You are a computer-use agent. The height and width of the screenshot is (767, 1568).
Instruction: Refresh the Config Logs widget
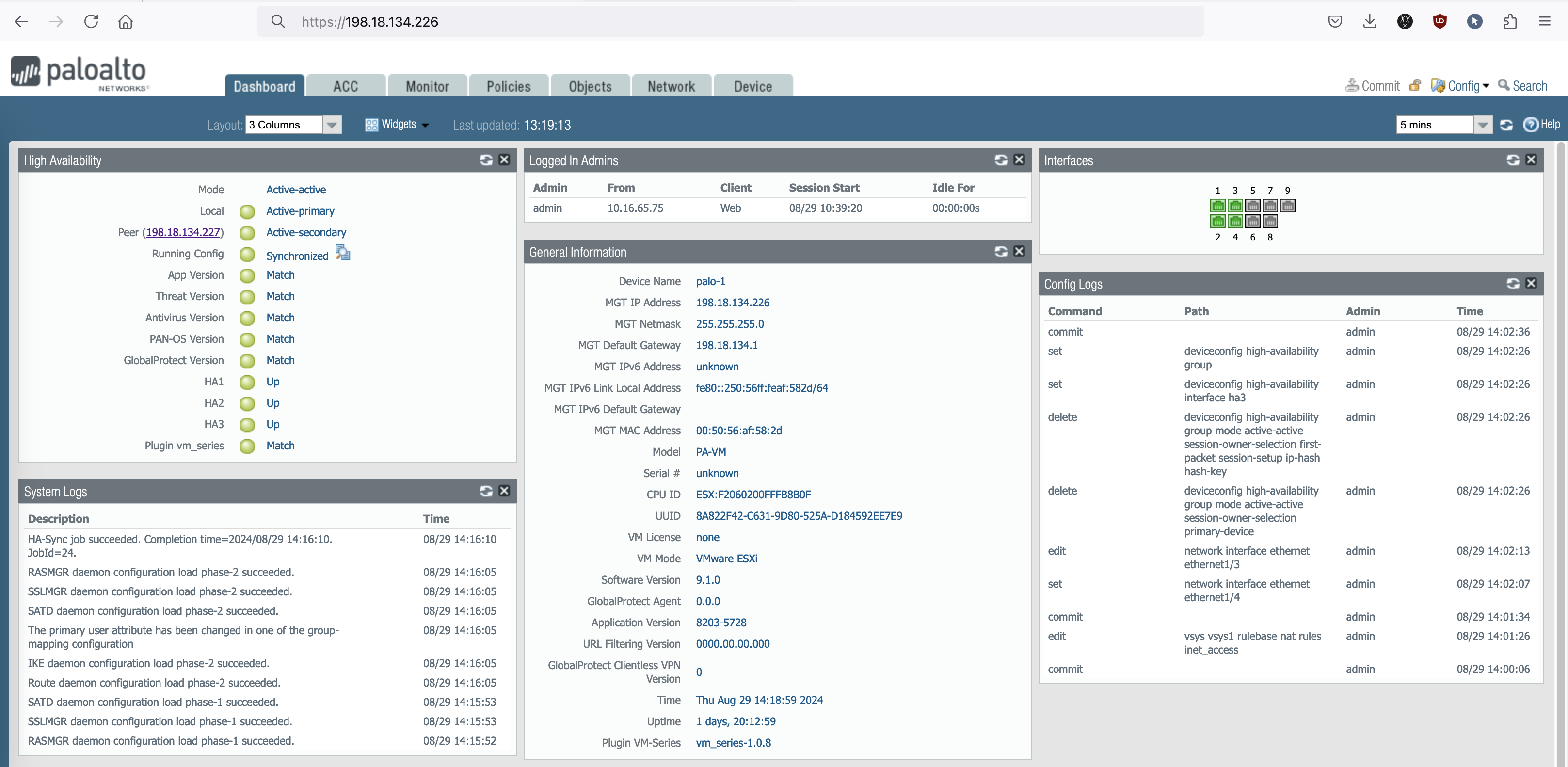point(1513,284)
